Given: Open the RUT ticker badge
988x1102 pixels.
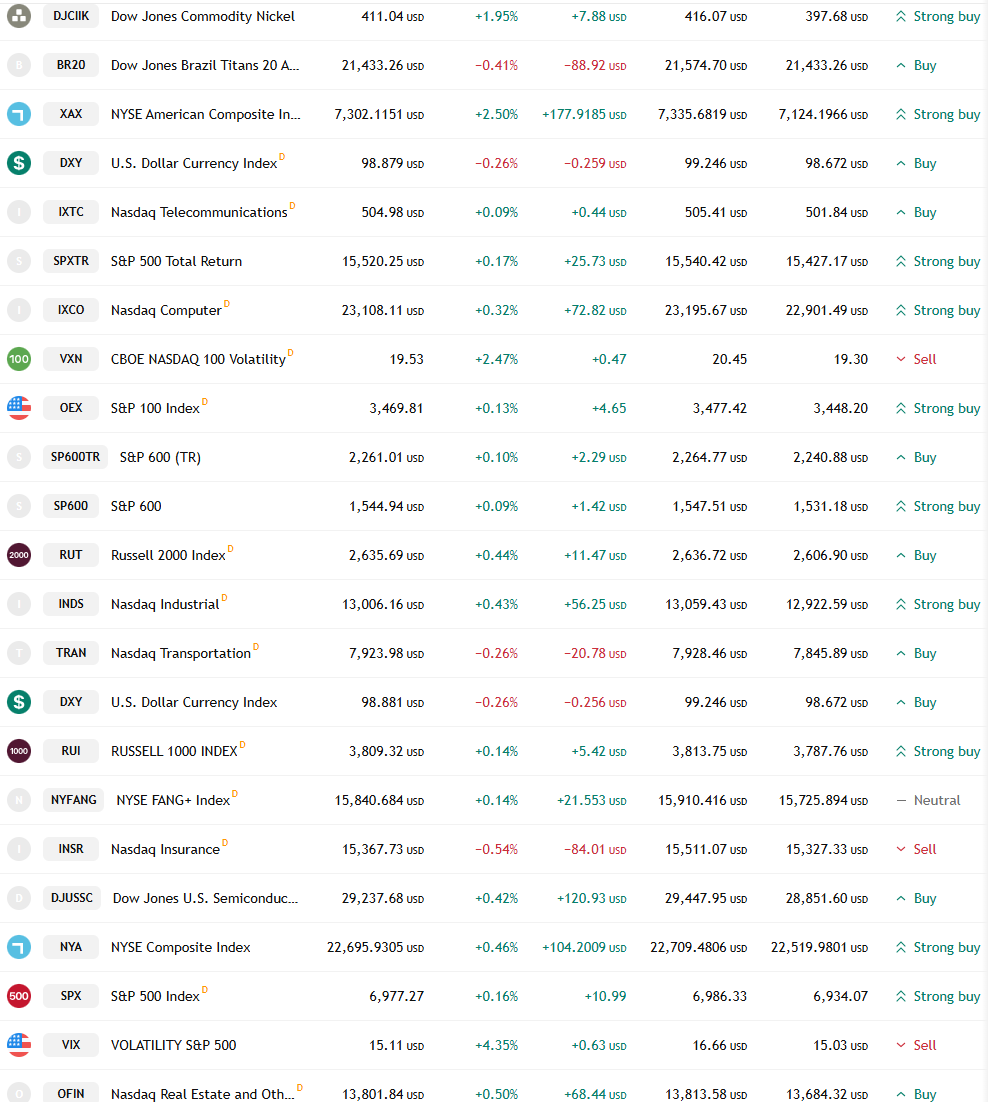Looking at the screenshot, I should (71, 555).
